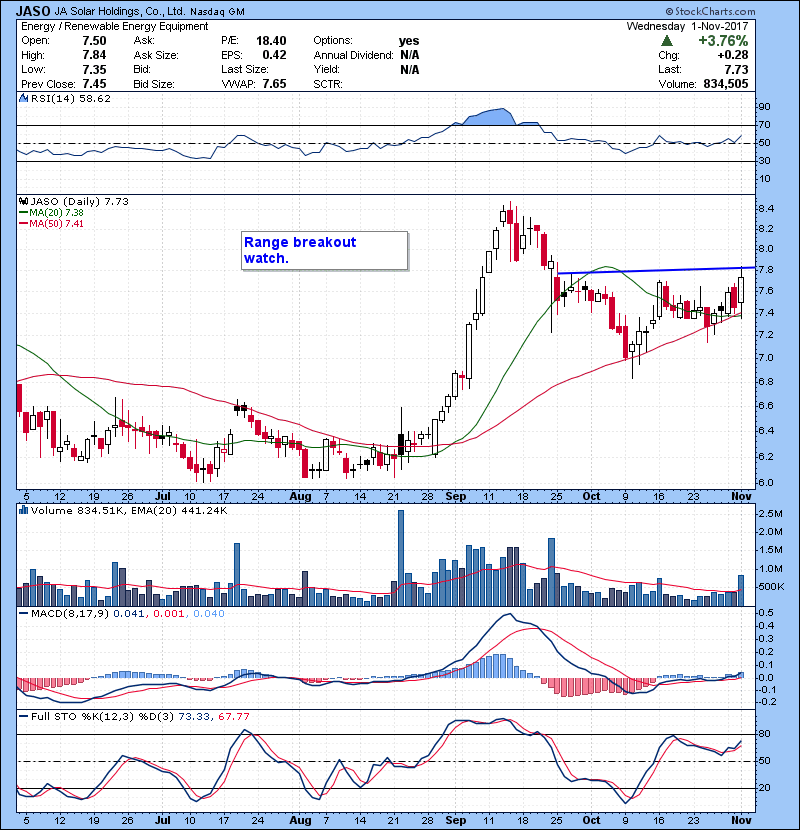Click the RSI(14) indicator line icon
The image size is (800, 830).
coord(23,98)
